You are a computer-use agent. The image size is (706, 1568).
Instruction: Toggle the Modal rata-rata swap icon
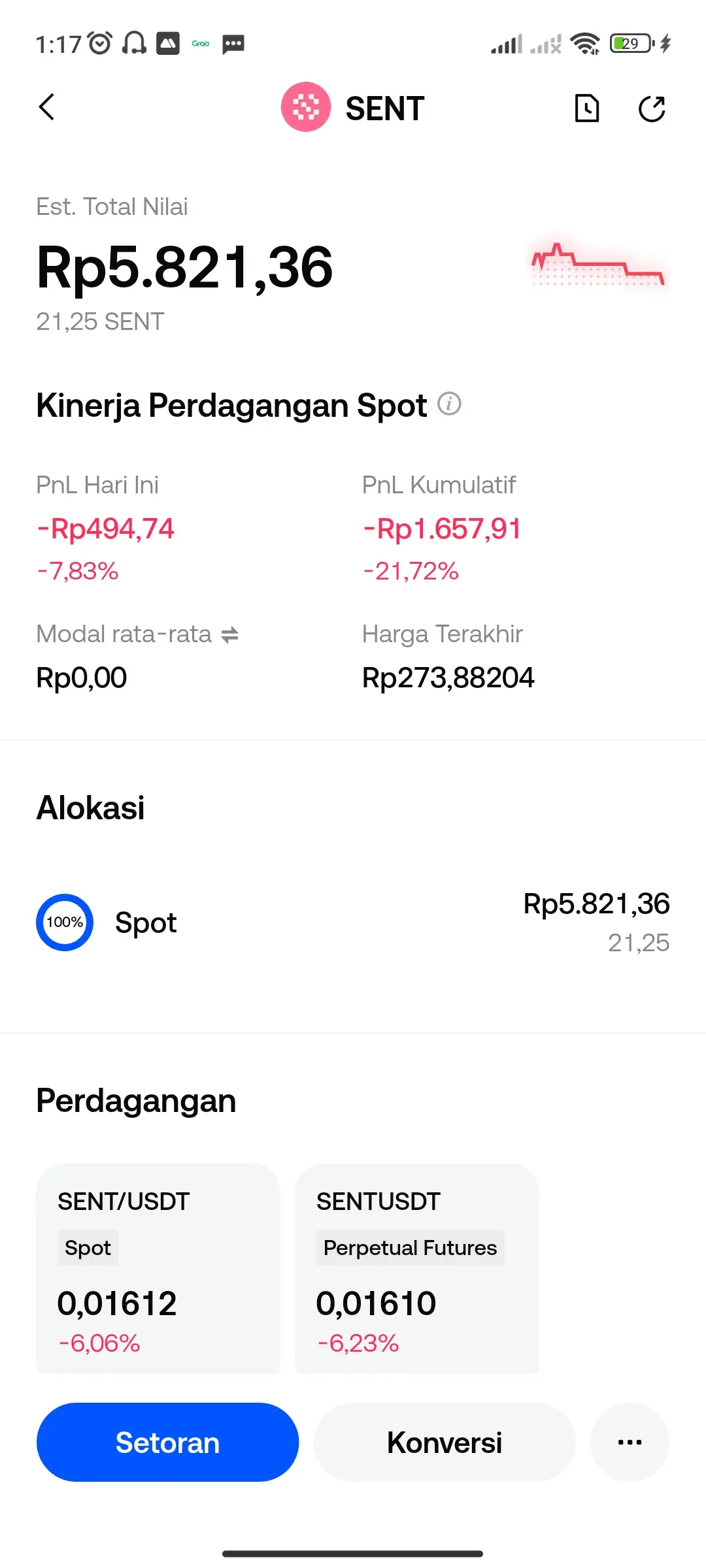[x=229, y=634]
